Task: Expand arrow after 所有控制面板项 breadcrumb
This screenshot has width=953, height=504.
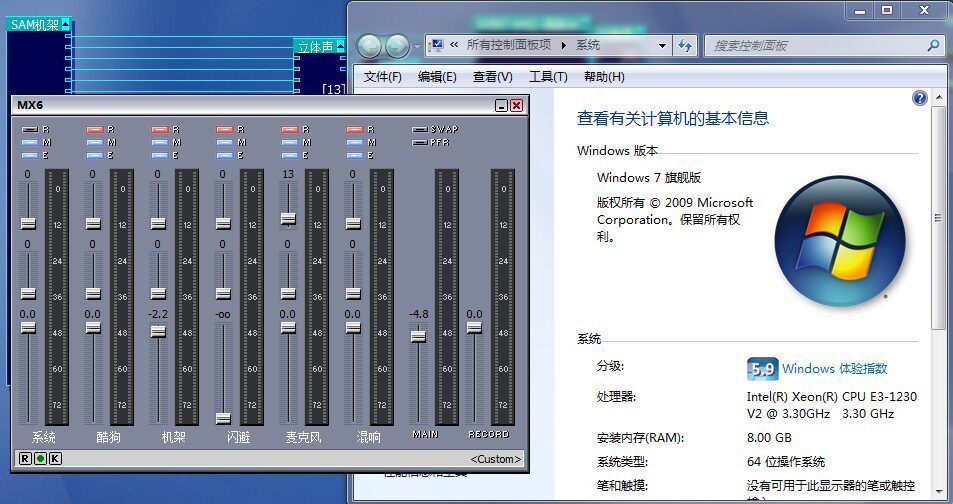Action: click(563, 46)
